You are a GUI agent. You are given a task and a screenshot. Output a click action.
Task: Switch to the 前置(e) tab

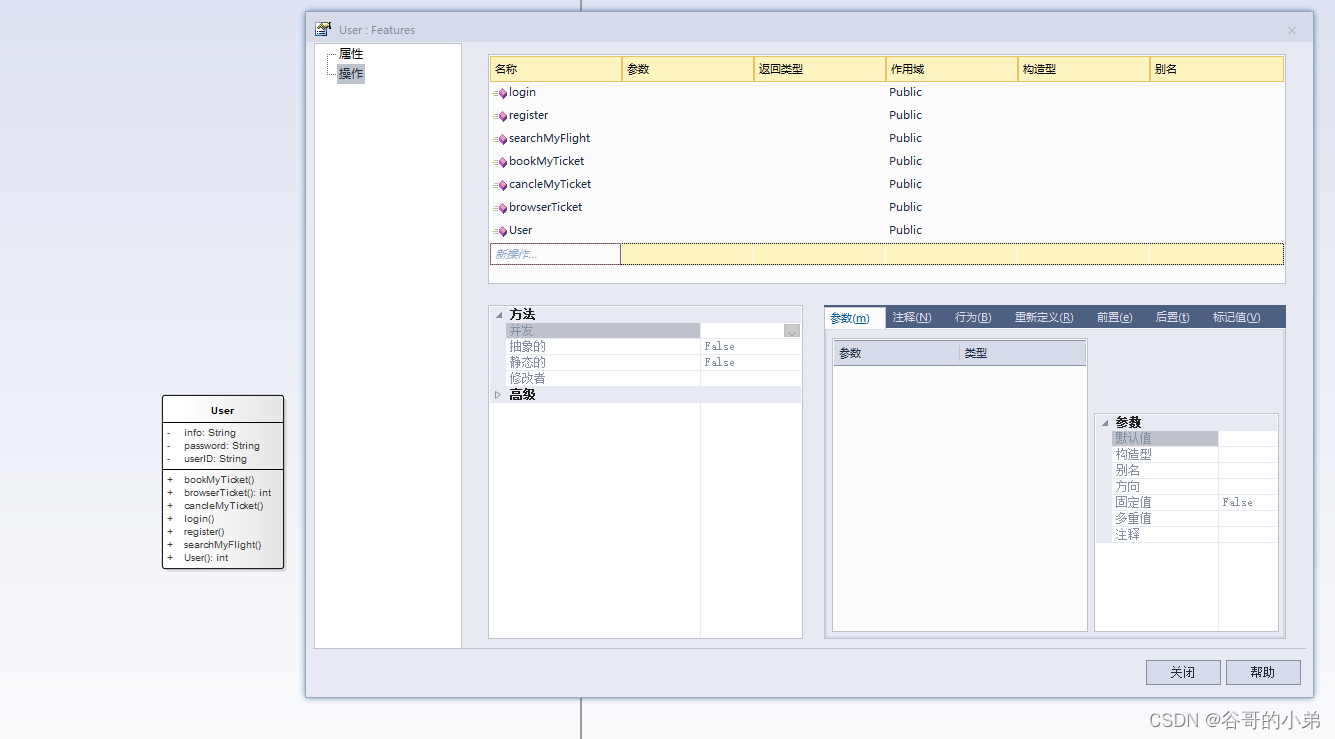[x=1114, y=318]
